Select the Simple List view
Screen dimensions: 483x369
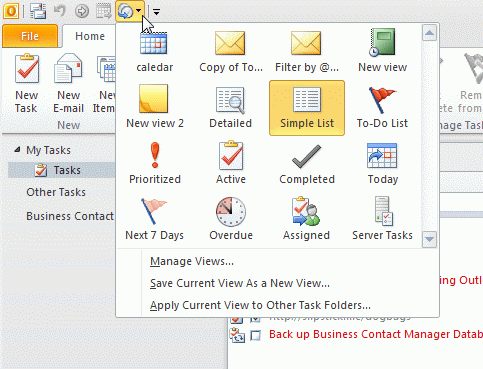307,108
